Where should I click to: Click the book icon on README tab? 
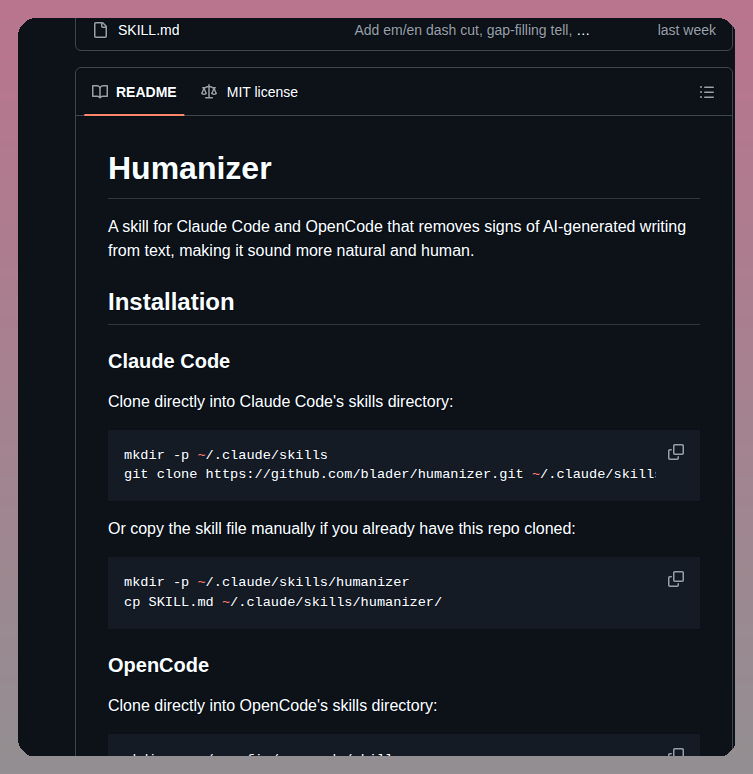click(x=100, y=92)
